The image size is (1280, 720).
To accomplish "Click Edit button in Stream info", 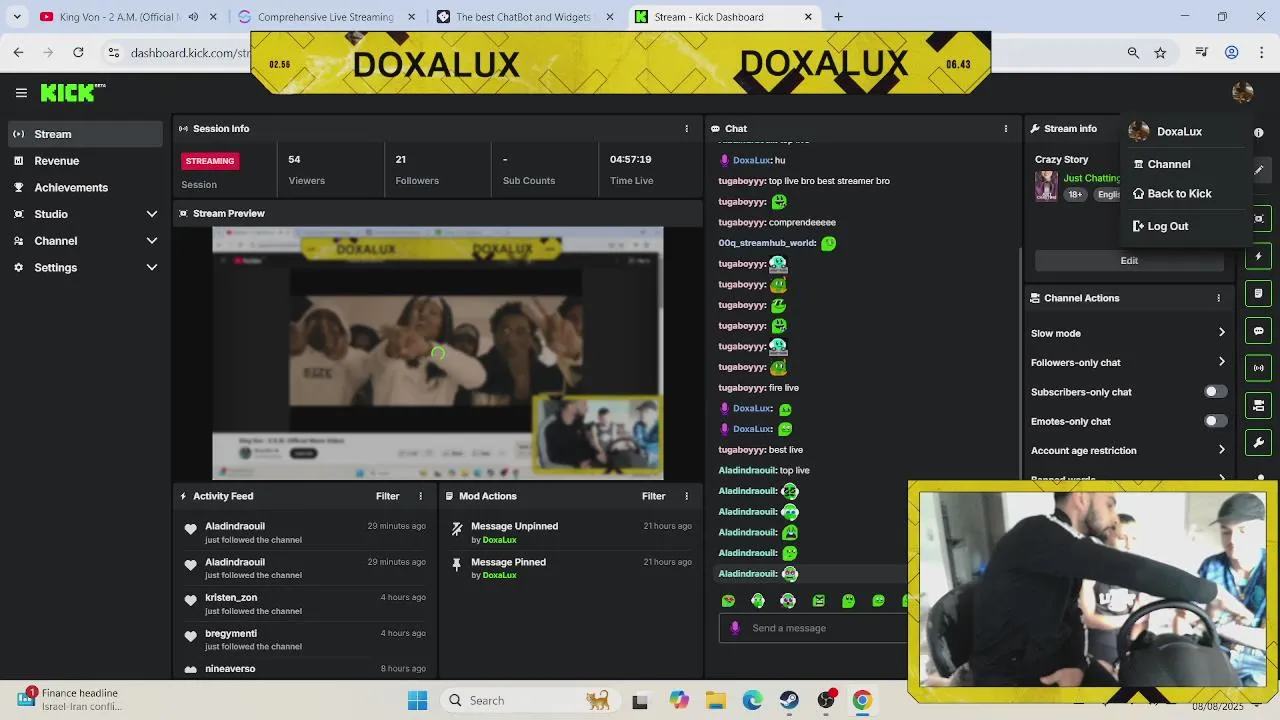I will (x=1129, y=261).
